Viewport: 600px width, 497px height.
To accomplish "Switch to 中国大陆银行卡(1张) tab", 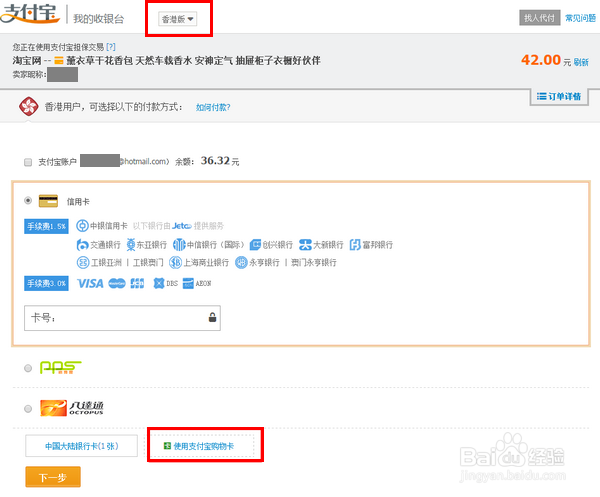I will [x=82, y=446].
